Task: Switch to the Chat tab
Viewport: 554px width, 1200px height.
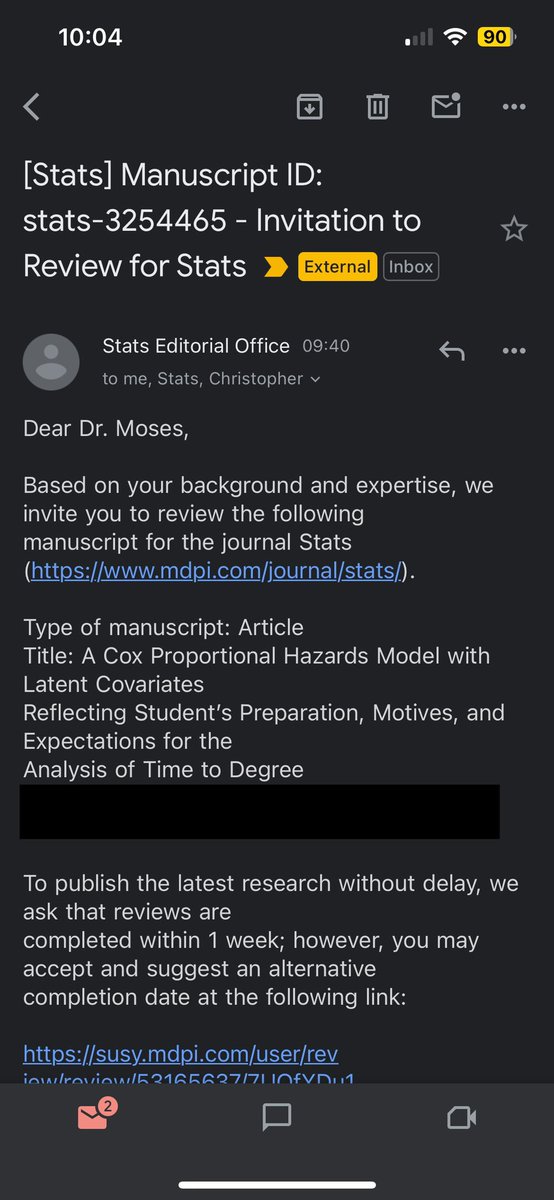Action: click(x=277, y=1117)
